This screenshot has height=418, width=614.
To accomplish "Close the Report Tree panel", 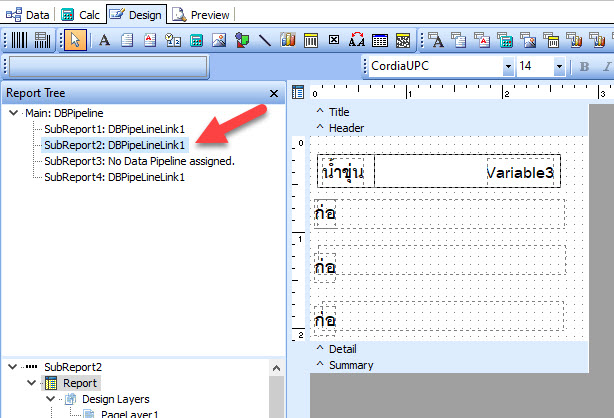I will [274, 93].
